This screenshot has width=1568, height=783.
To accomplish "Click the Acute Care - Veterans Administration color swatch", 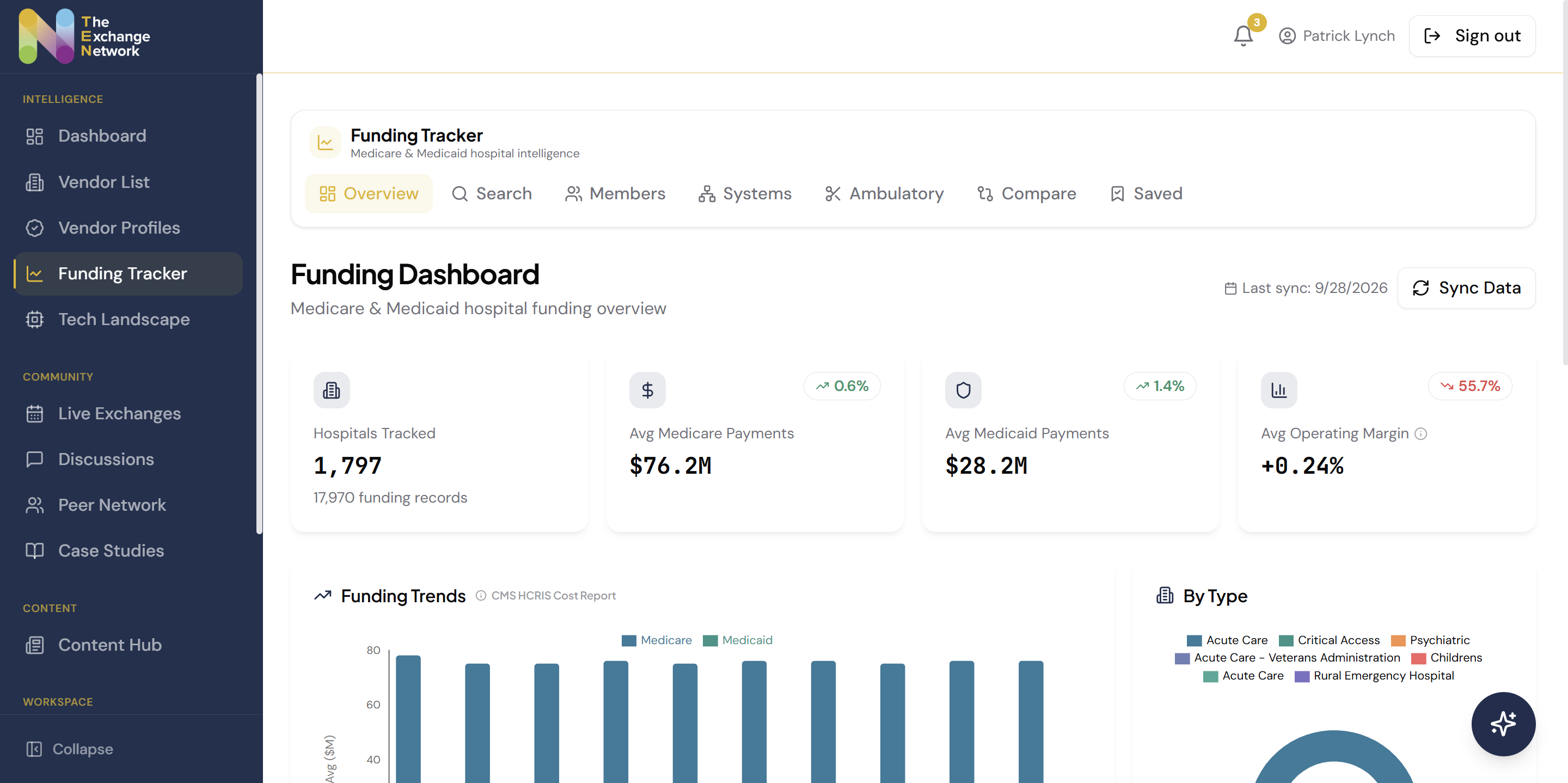I will click(x=1182, y=658).
